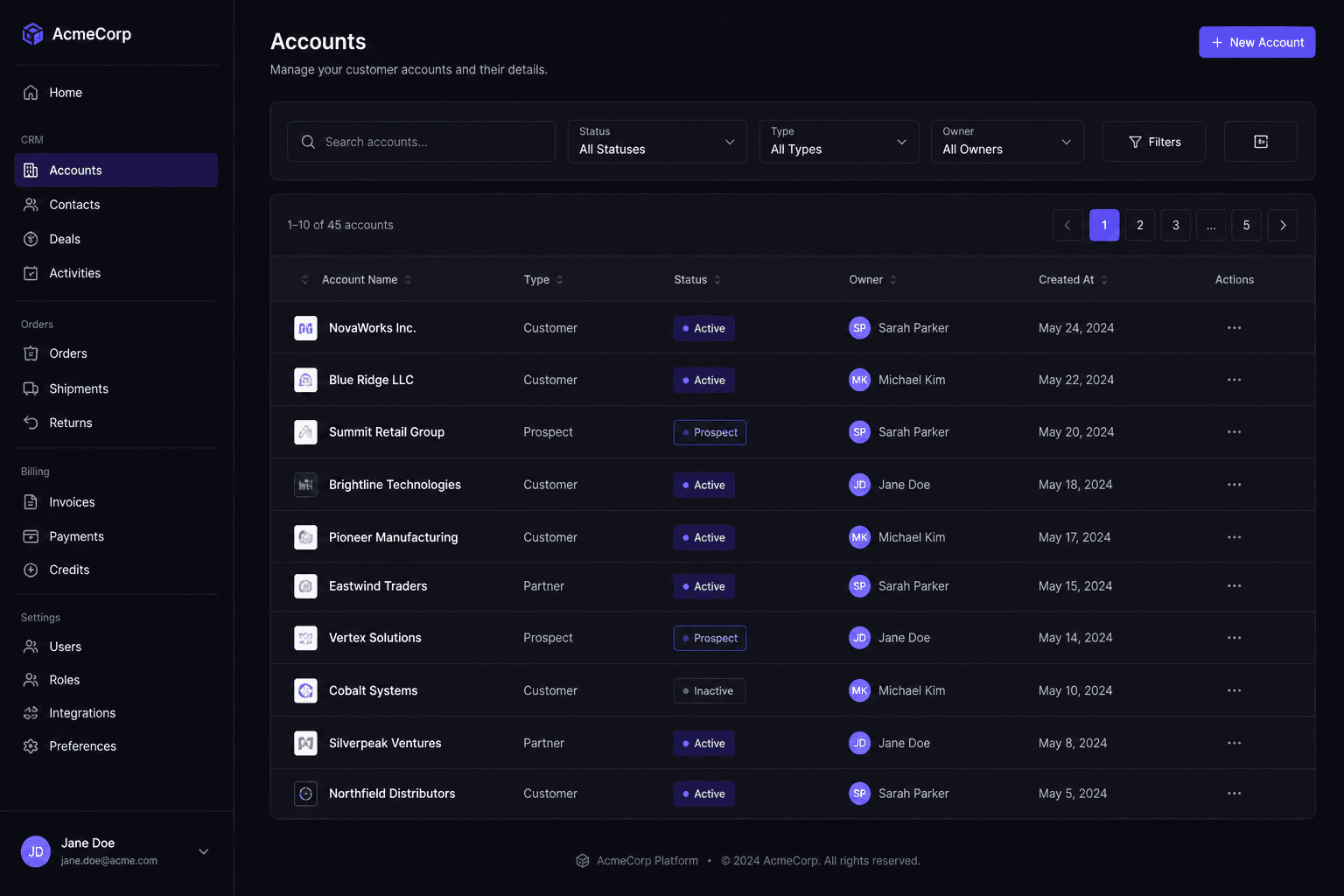The image size is (1344, 896).
Task: Focus the Search accounts field
Action: pyautogui.click(x=421, y=142)
